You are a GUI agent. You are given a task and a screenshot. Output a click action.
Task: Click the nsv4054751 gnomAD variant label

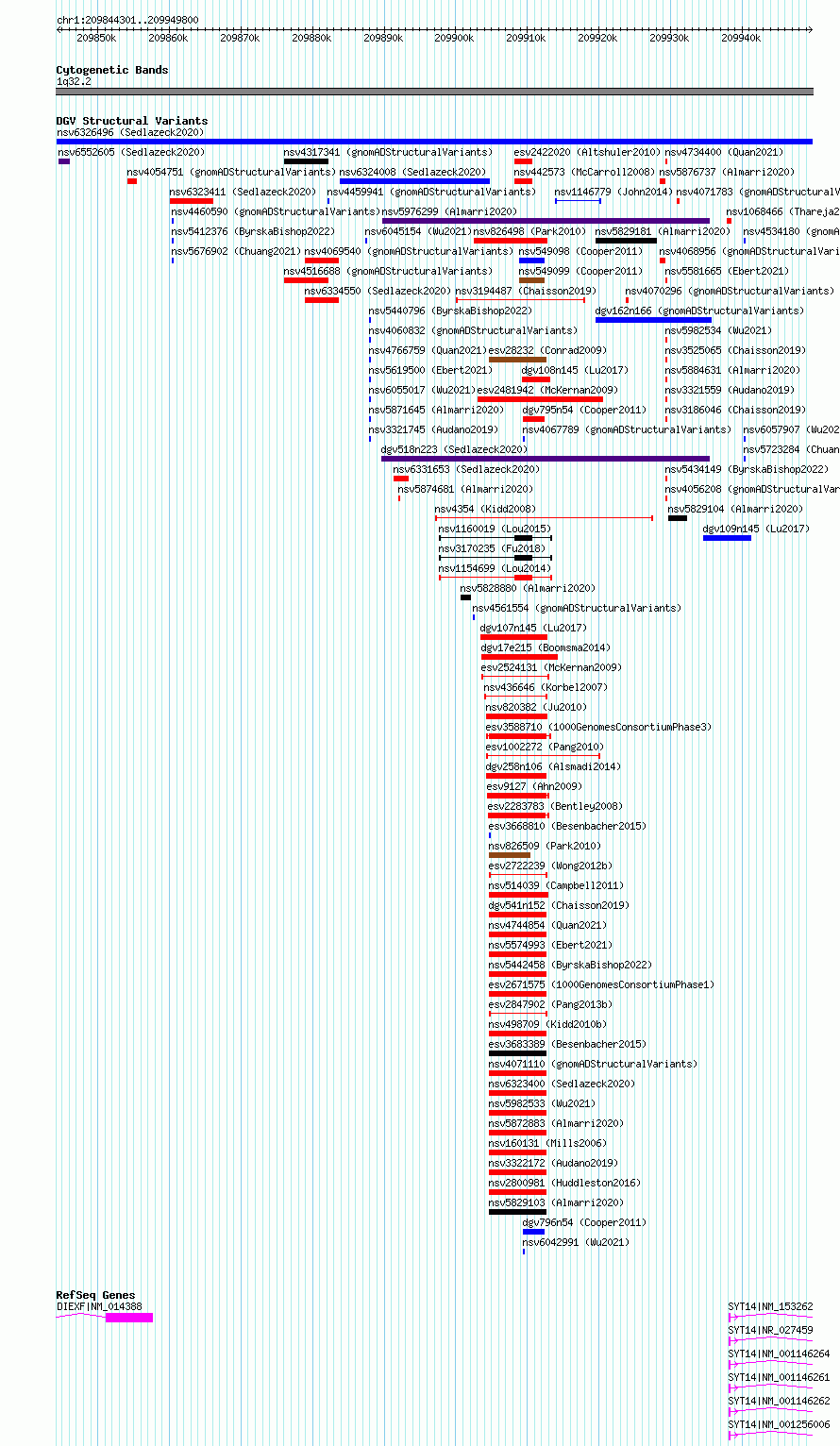pos(231,172)
